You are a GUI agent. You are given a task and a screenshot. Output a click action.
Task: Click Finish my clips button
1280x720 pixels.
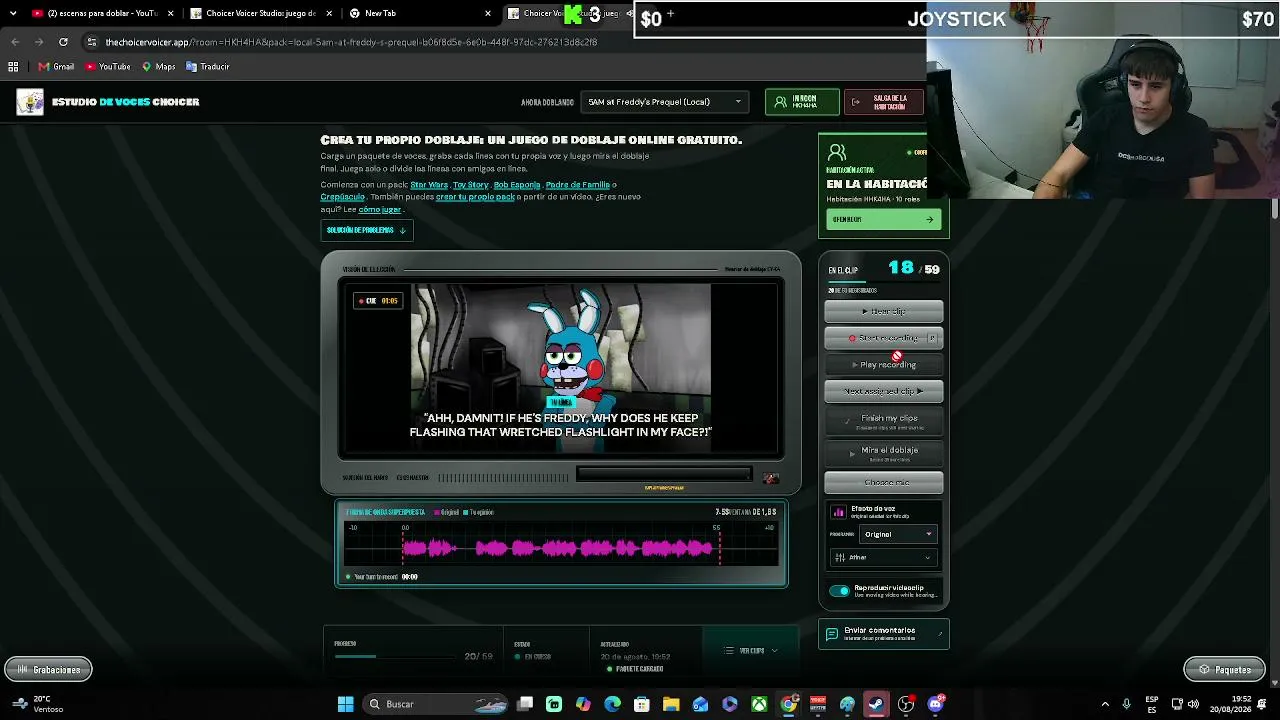(884, 420)
